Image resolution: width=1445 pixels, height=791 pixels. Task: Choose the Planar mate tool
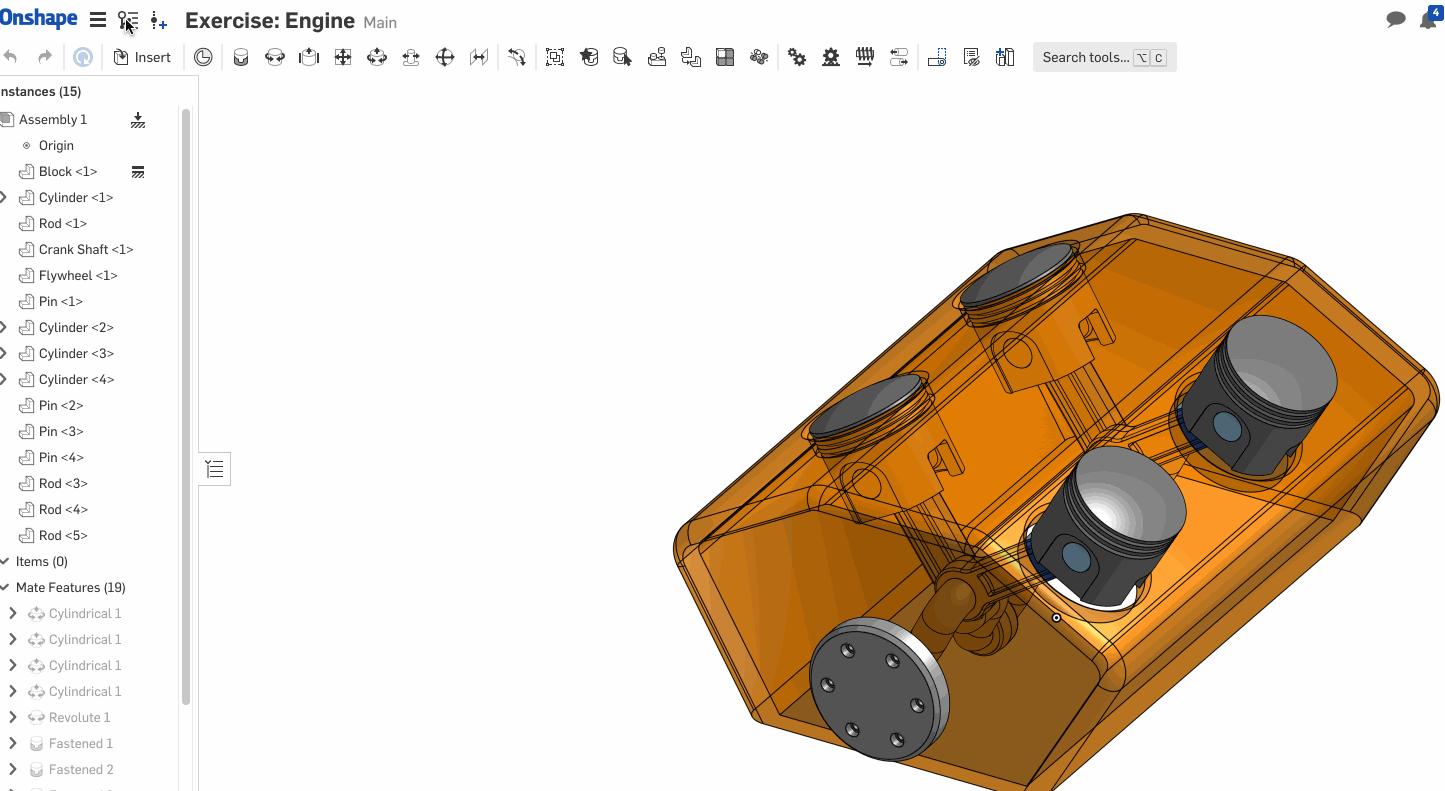coord(343,58)
